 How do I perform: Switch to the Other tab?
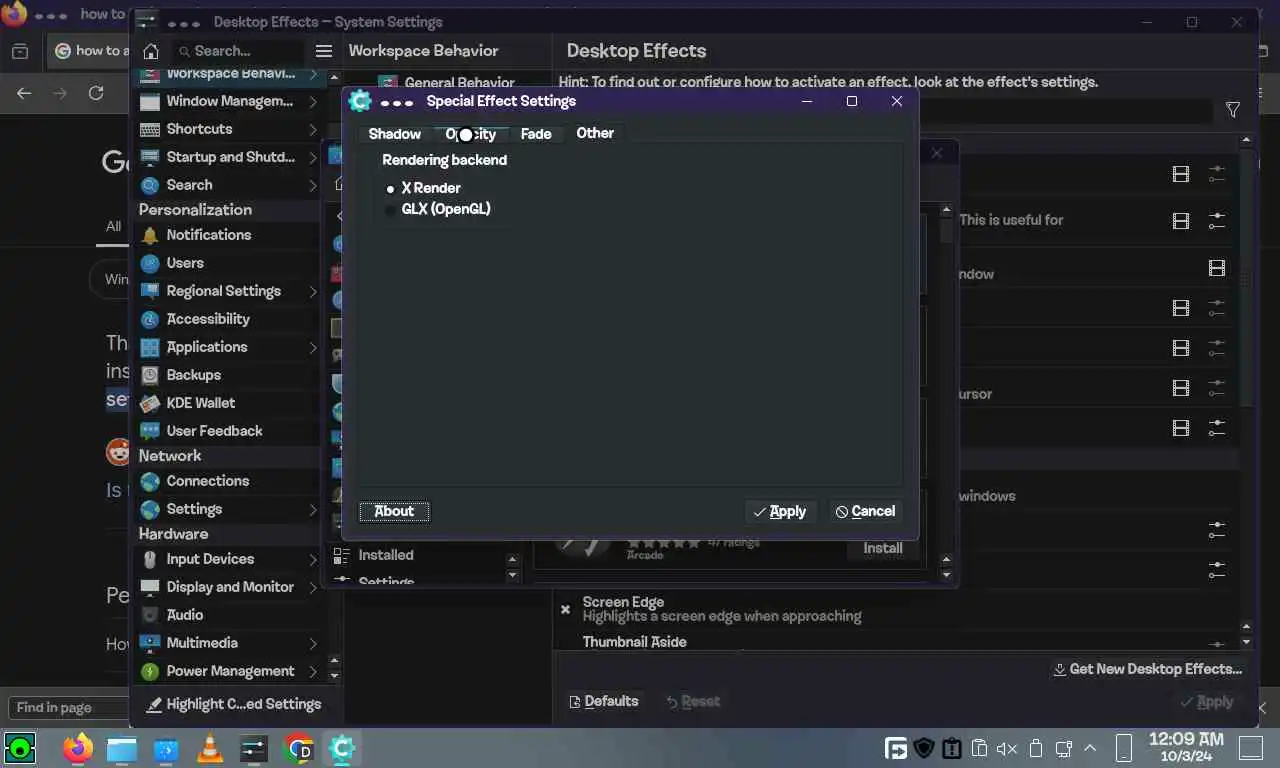pyautogui.click(x=595, y=133)
